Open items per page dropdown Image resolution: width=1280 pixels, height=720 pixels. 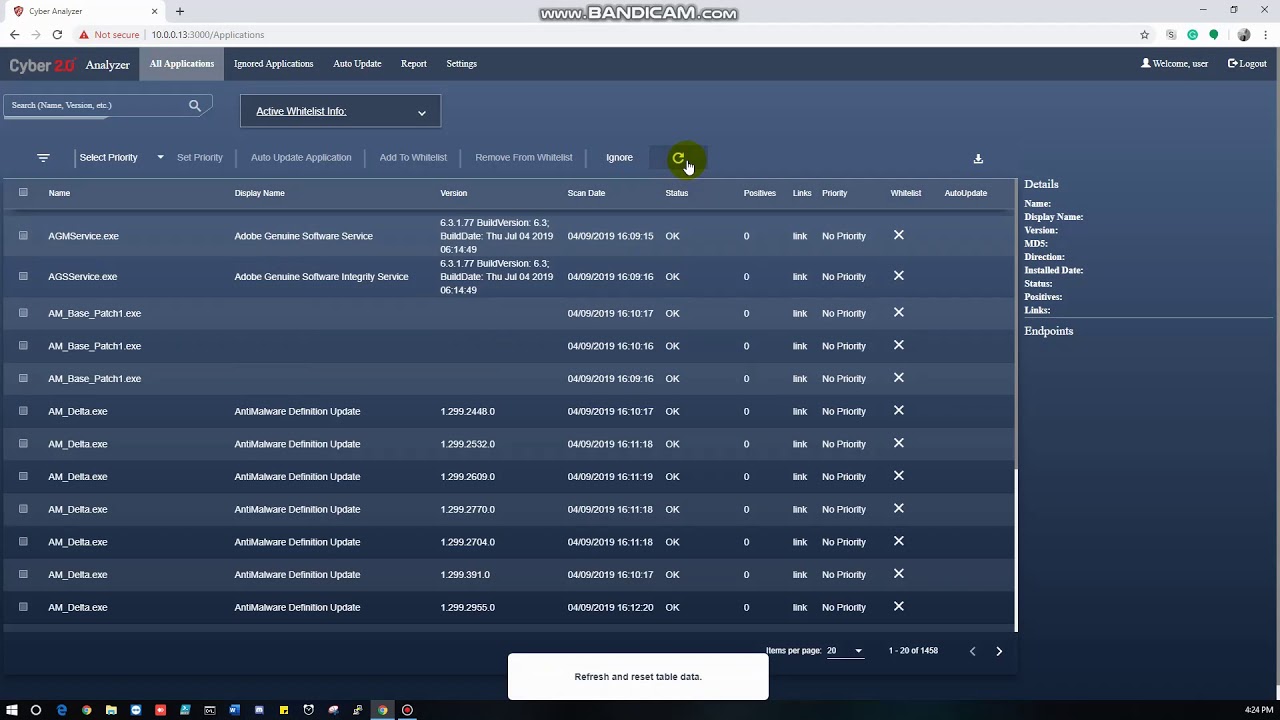845,651
